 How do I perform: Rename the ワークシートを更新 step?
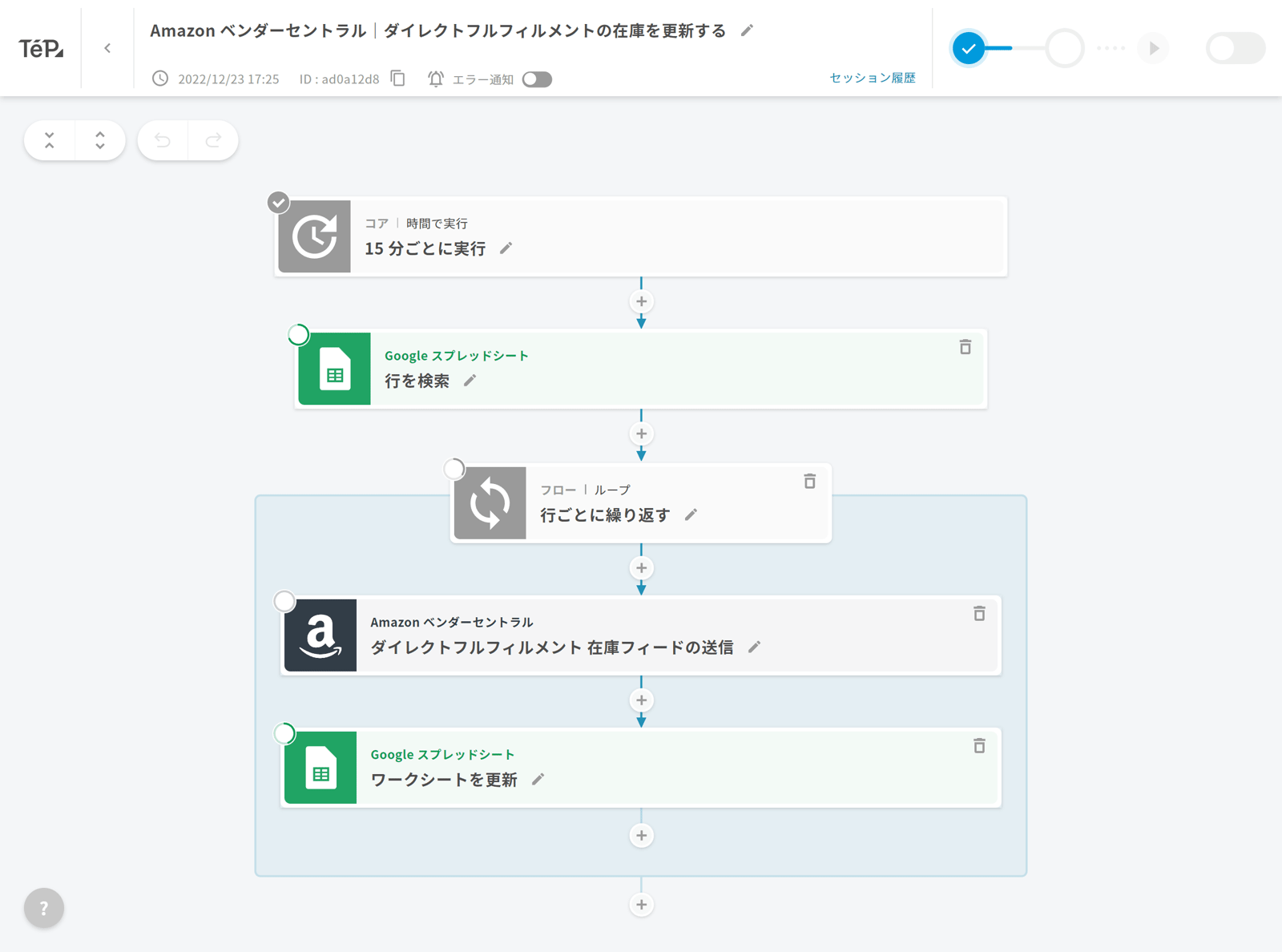538,779
